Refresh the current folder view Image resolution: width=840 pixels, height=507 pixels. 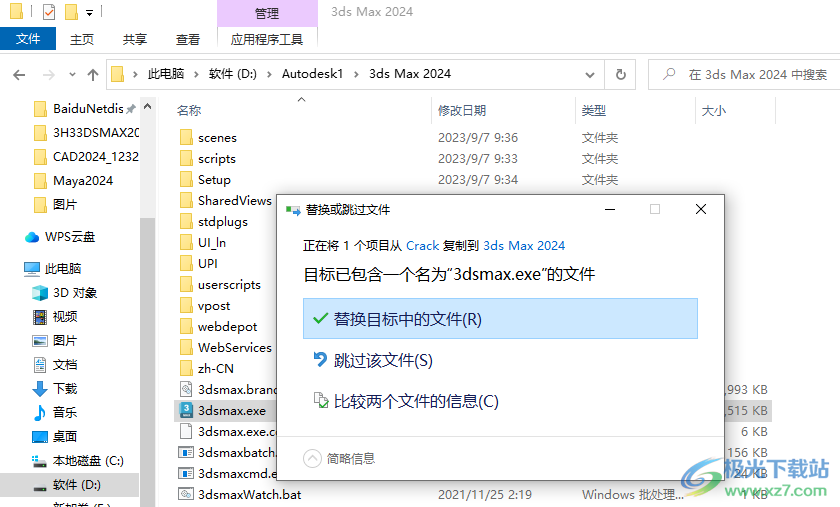pyautogui.click(x=621, y=74)
